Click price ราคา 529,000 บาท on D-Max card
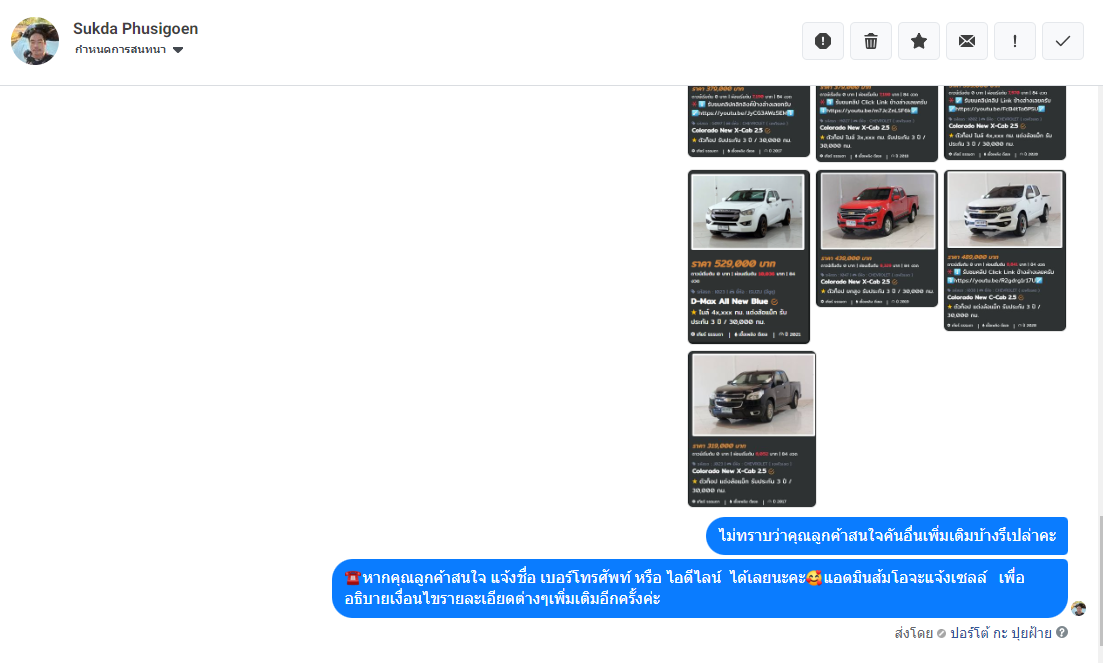Screen dimensions: 1103x665 (733, 264)
